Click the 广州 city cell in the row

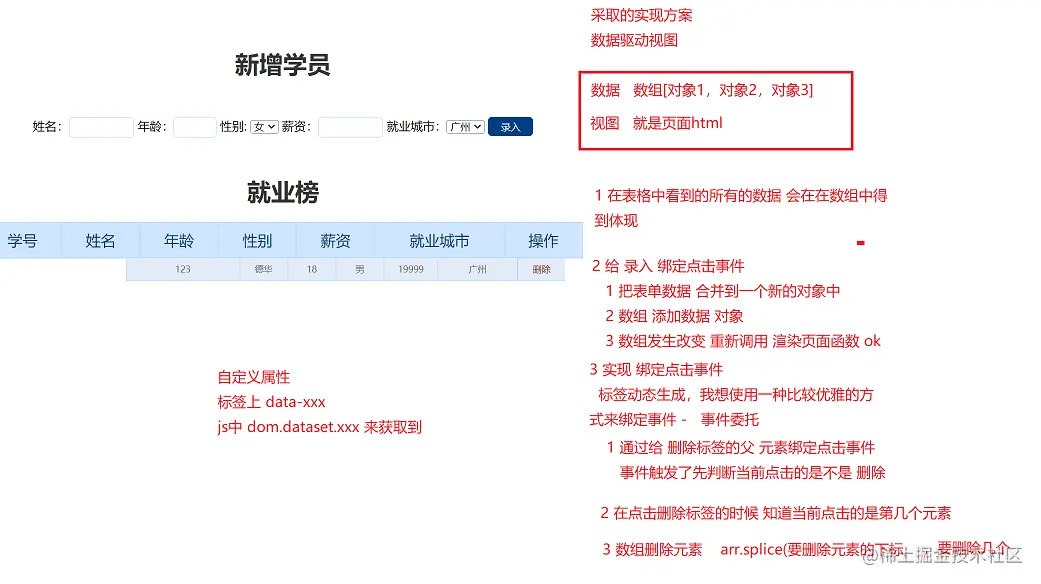[477, 269]
